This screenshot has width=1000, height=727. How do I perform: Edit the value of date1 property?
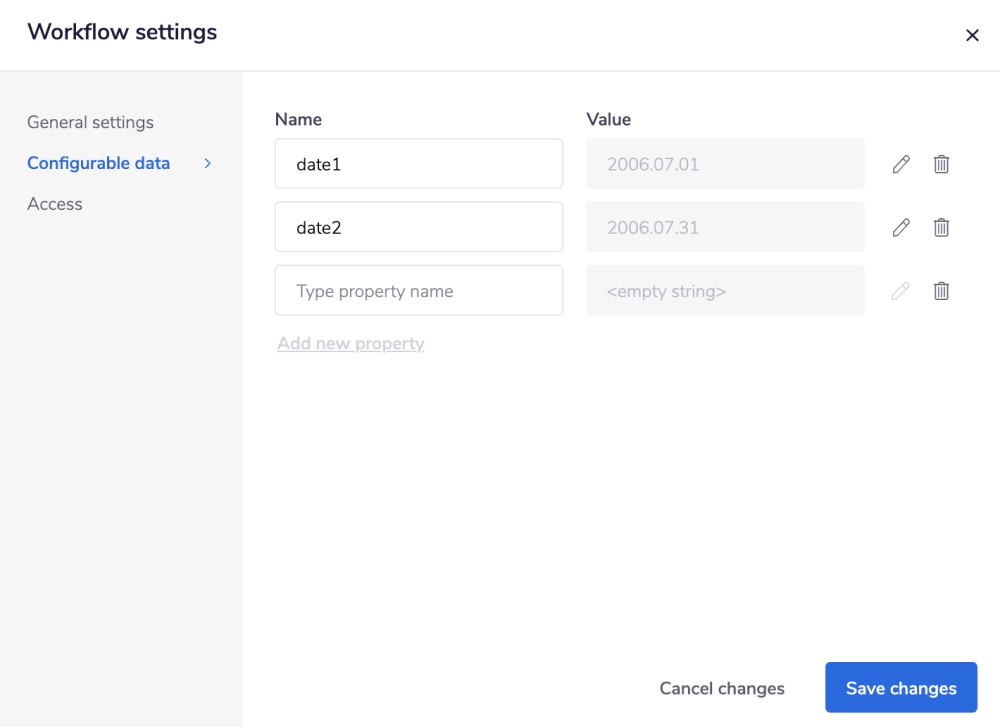[900, 163]
